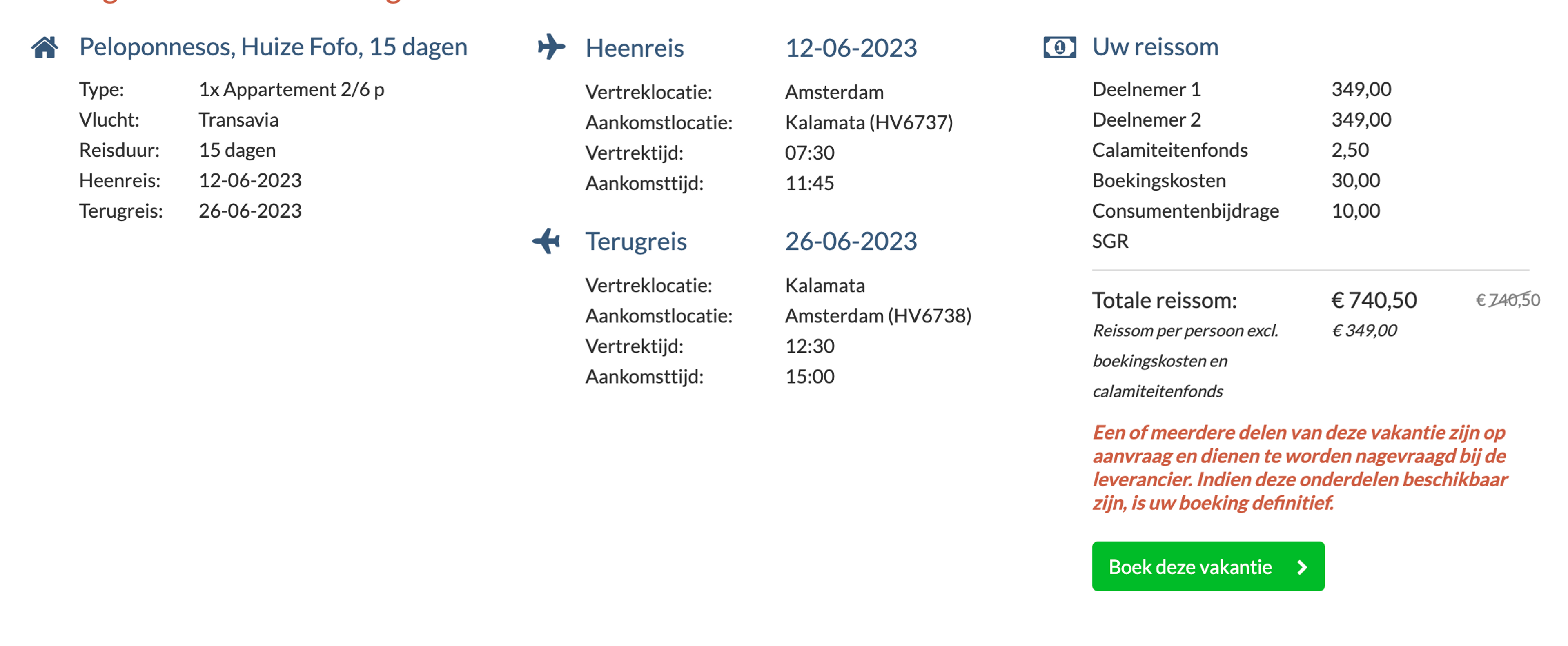Click the red on-request availability warning text
The height and width of the screenshot is (646, 1568).
coord(1300,467)
